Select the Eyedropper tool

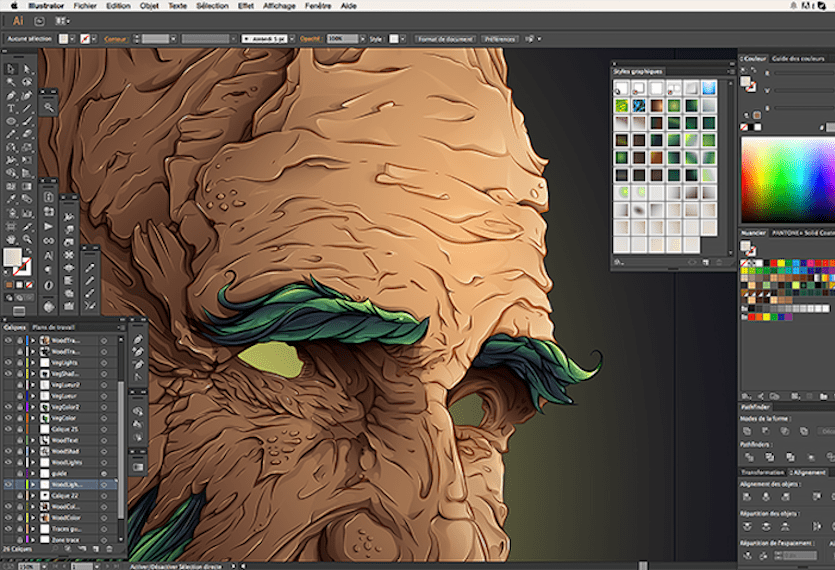pos(11,199)
